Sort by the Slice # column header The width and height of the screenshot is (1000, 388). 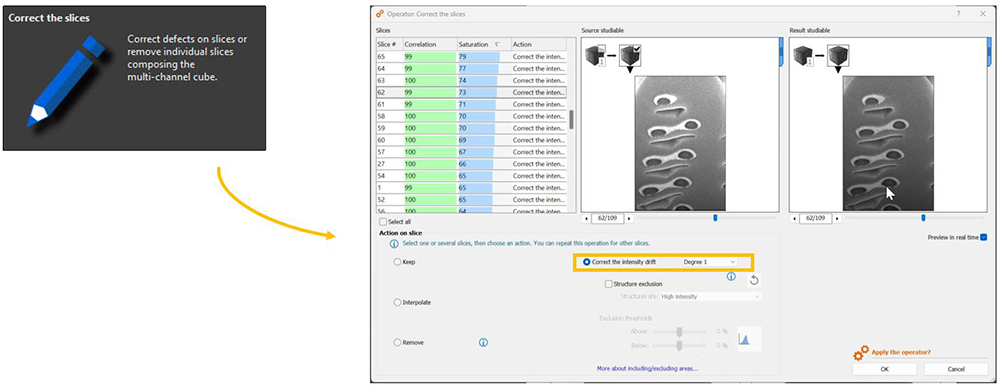click(x=389, y=45)
